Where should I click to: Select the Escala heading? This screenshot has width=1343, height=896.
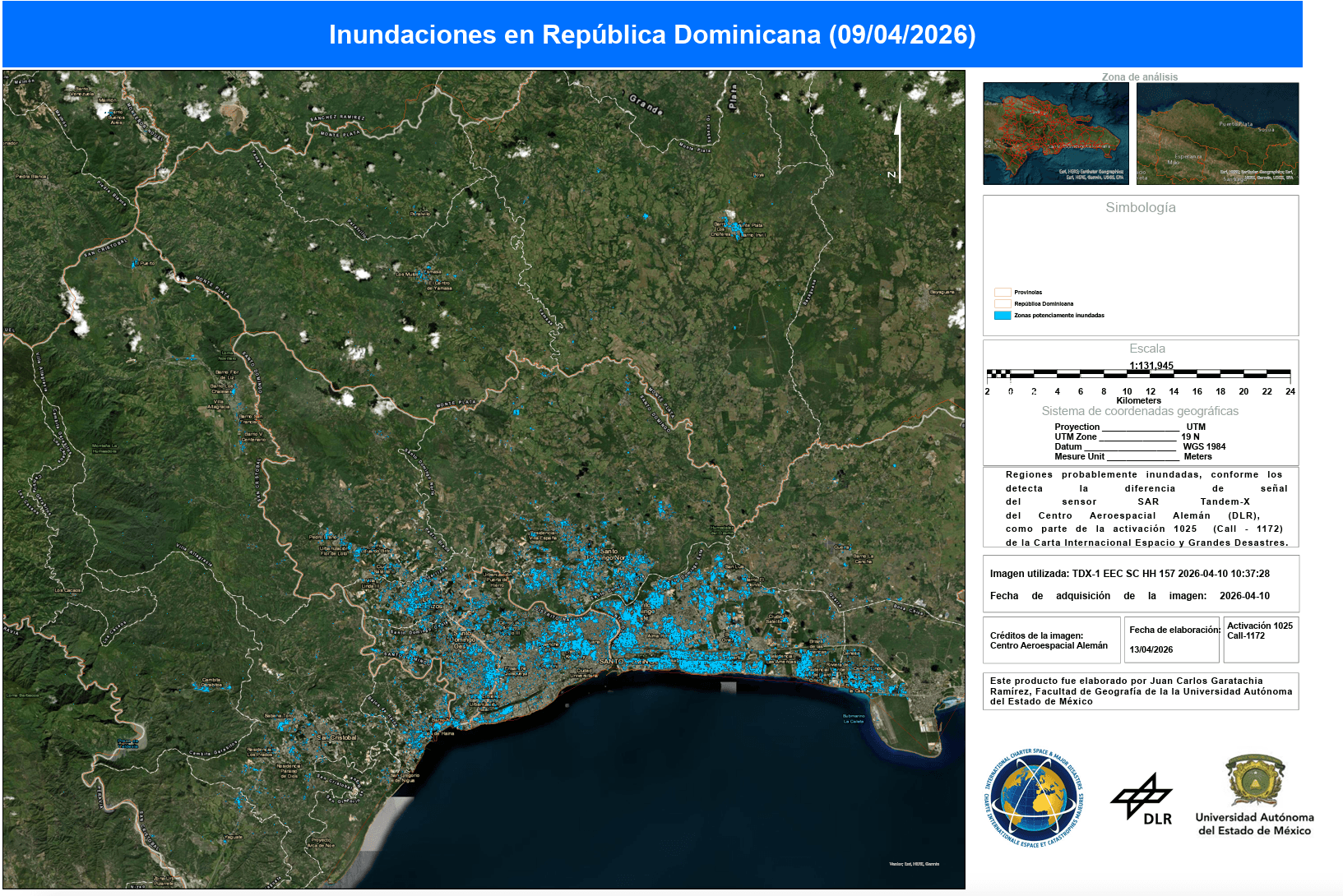coord(1146,349)
